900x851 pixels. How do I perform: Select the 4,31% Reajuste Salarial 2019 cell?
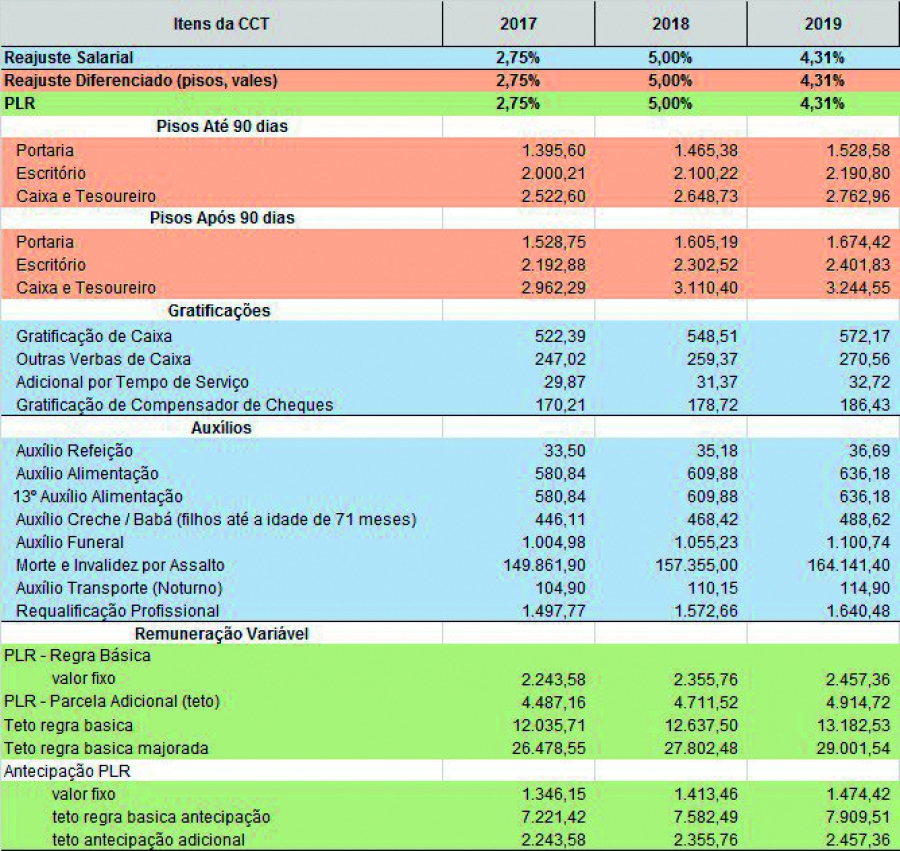[822, 58]
